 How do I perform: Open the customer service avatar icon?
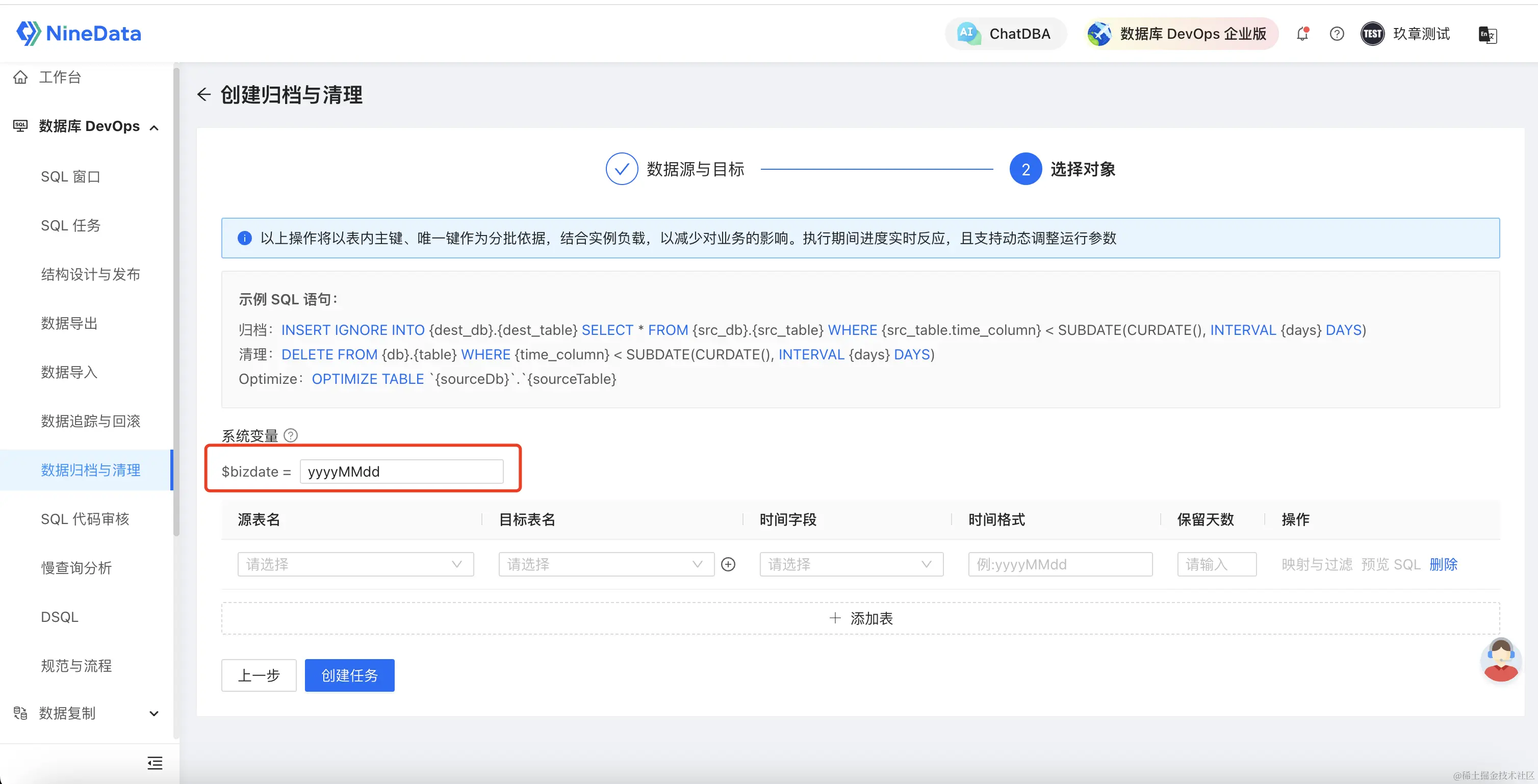click(1500, 661)
